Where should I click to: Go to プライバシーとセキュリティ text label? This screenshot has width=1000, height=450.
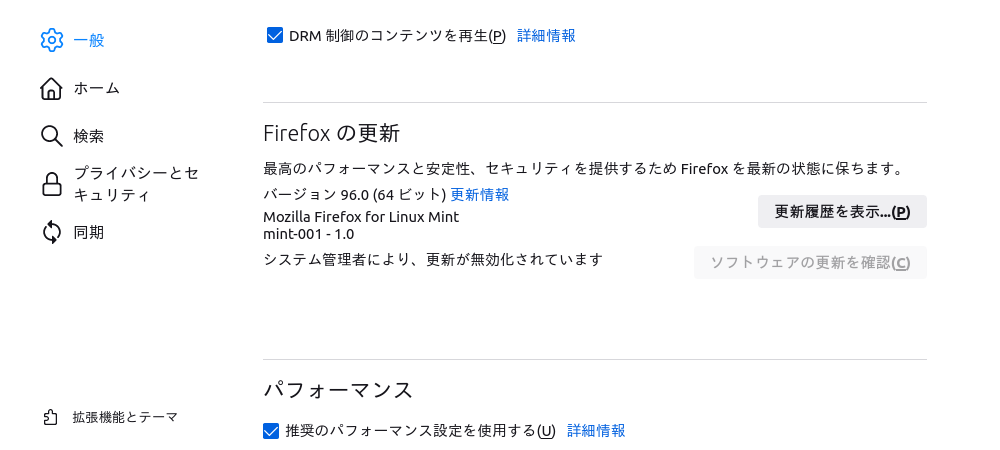[137, 184]
